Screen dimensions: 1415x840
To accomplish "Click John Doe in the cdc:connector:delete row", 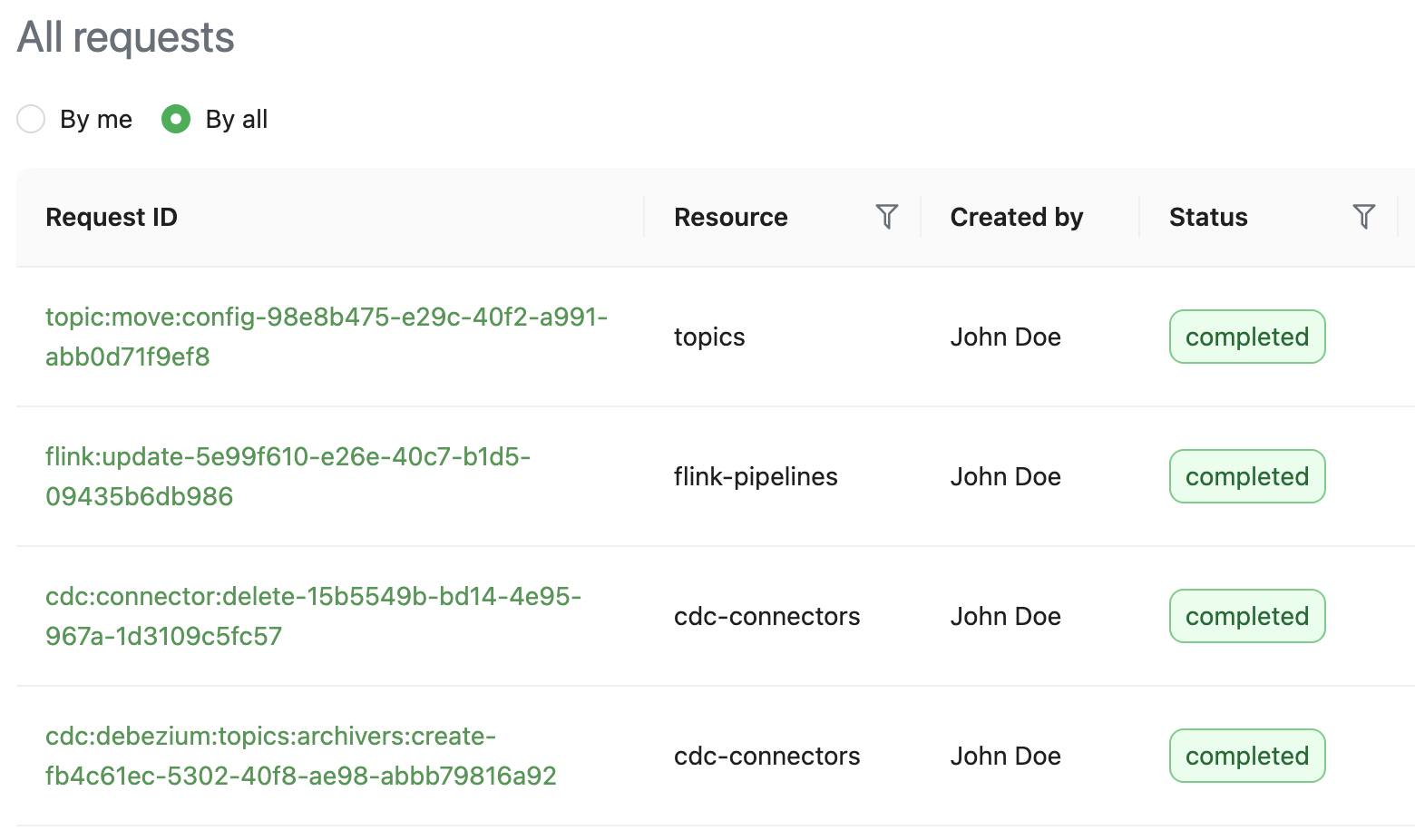I will 1006,617.
